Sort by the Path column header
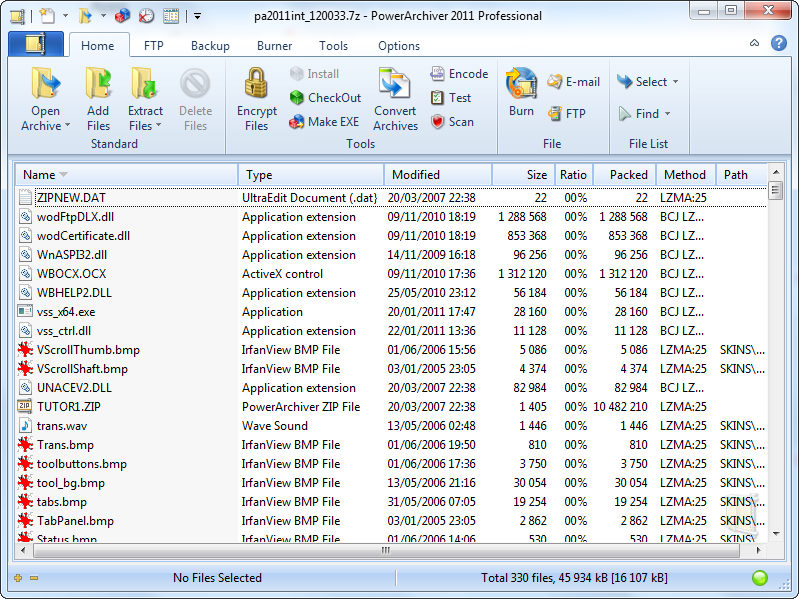The height and width of the screenshot is (599, 799). [741, 175]
